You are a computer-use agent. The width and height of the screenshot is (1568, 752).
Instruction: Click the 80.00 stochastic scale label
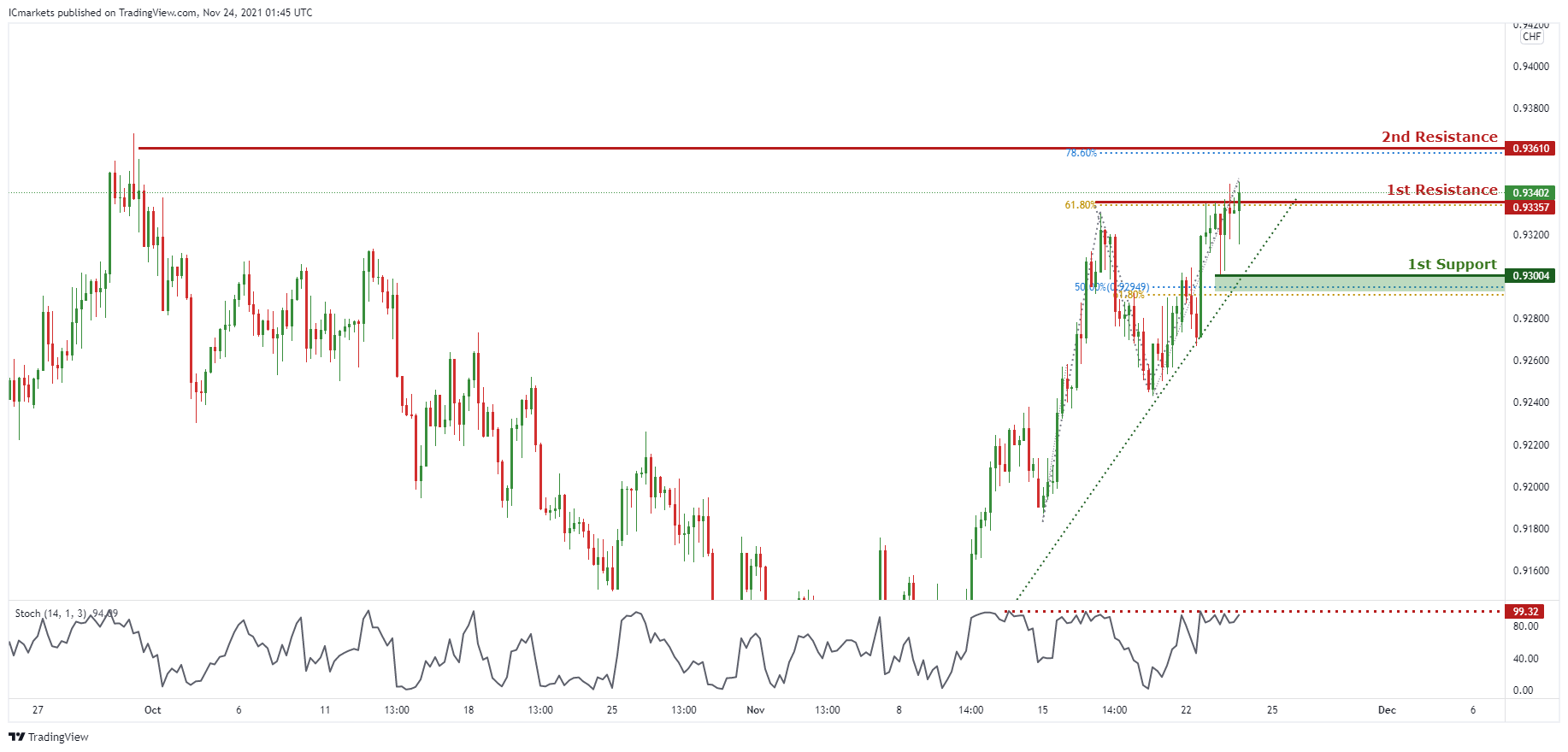click(x=1525, y=626)
